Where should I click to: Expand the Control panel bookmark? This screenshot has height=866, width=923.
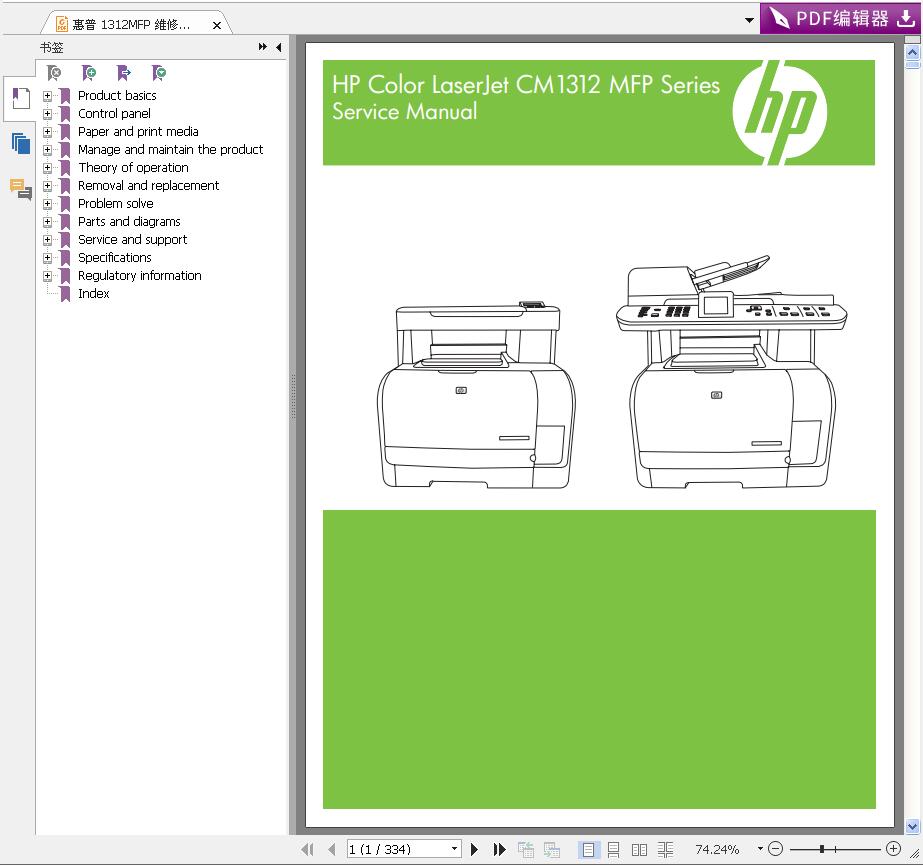tap(47, 114)
